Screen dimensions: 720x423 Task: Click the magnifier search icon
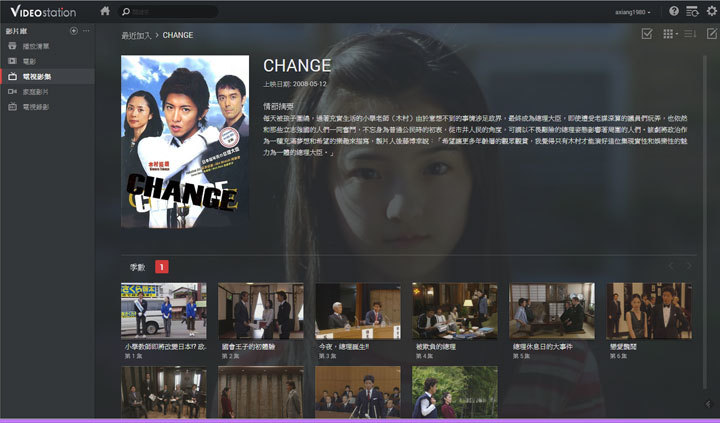click(x=126, y=11)
